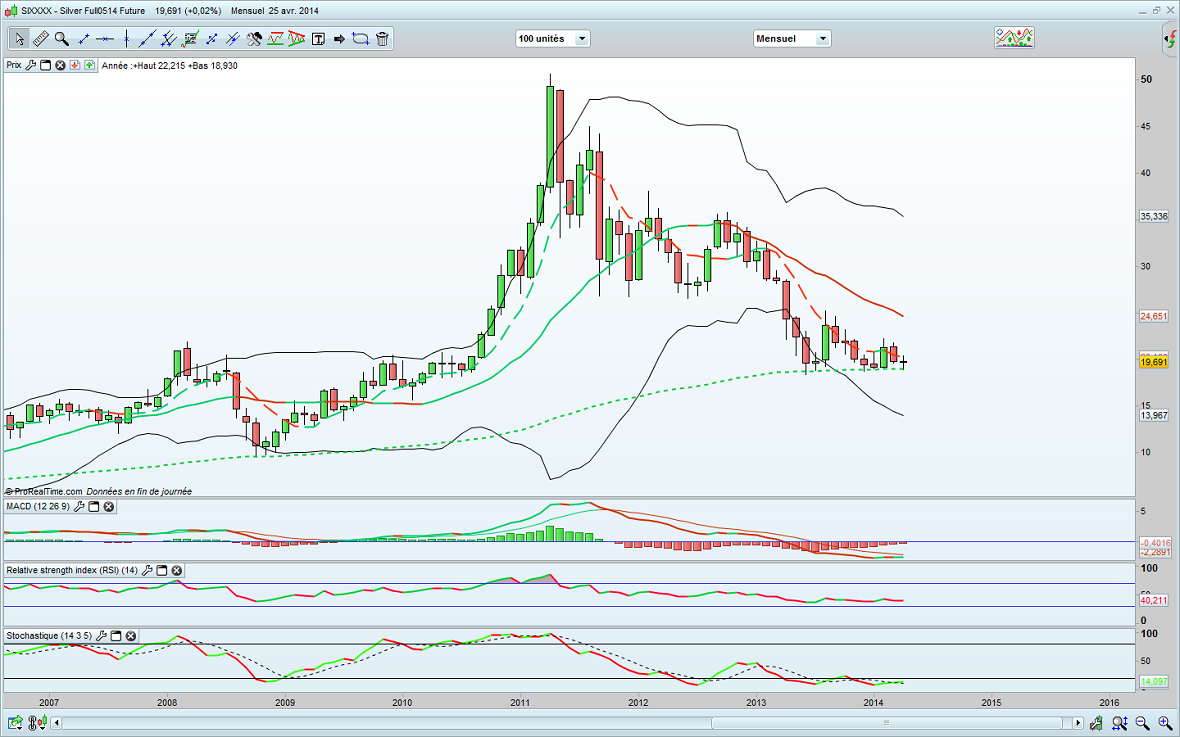
Task: Open MACD indicator settings wrench
Action: (76, 507)
